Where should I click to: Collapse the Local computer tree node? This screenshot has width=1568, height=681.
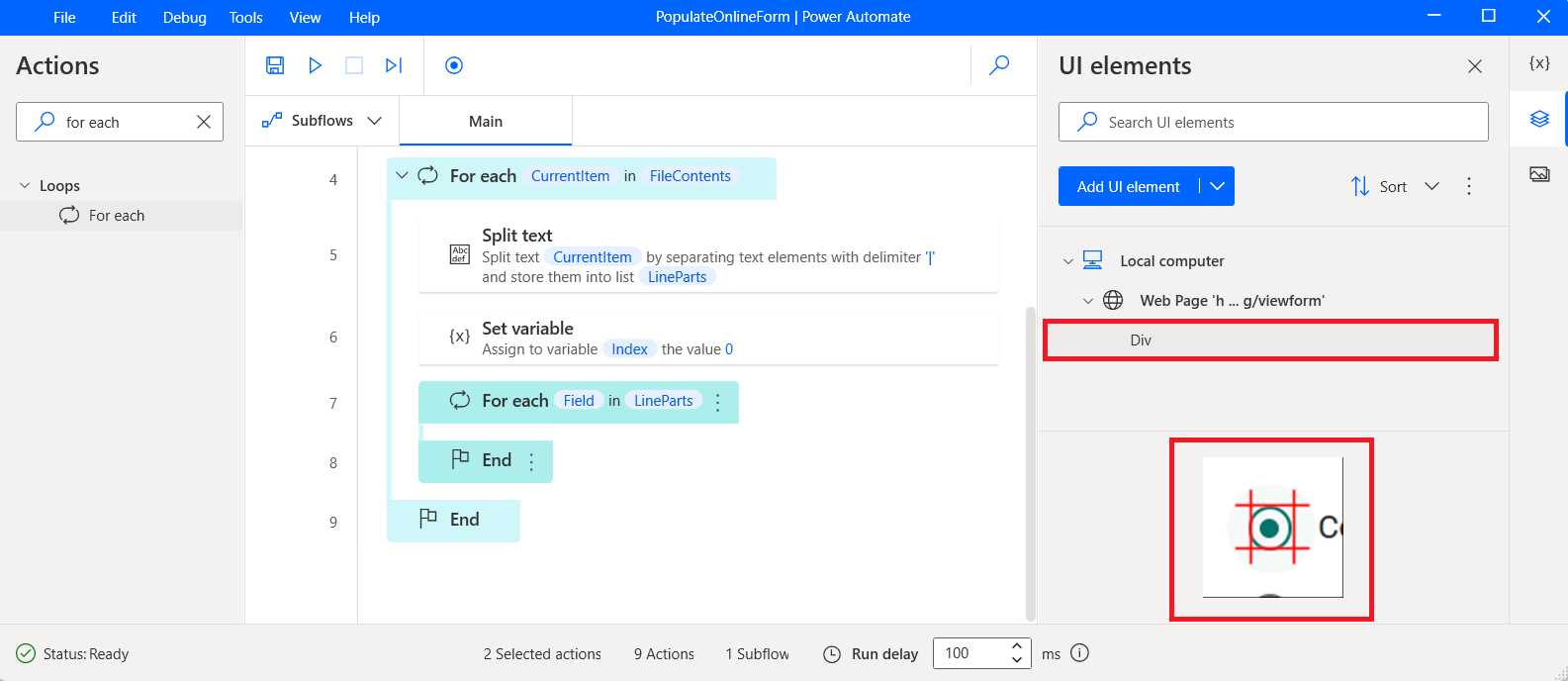pos(1067,261)
